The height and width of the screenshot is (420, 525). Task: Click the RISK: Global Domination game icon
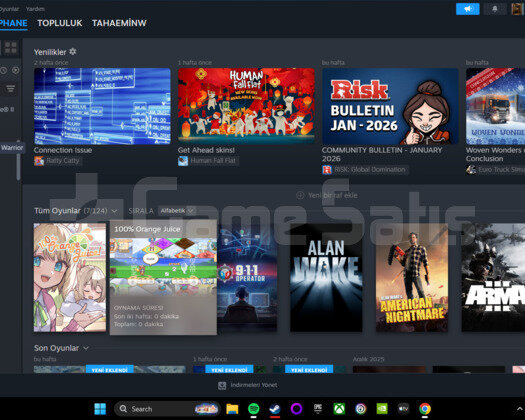pos(327,170)
